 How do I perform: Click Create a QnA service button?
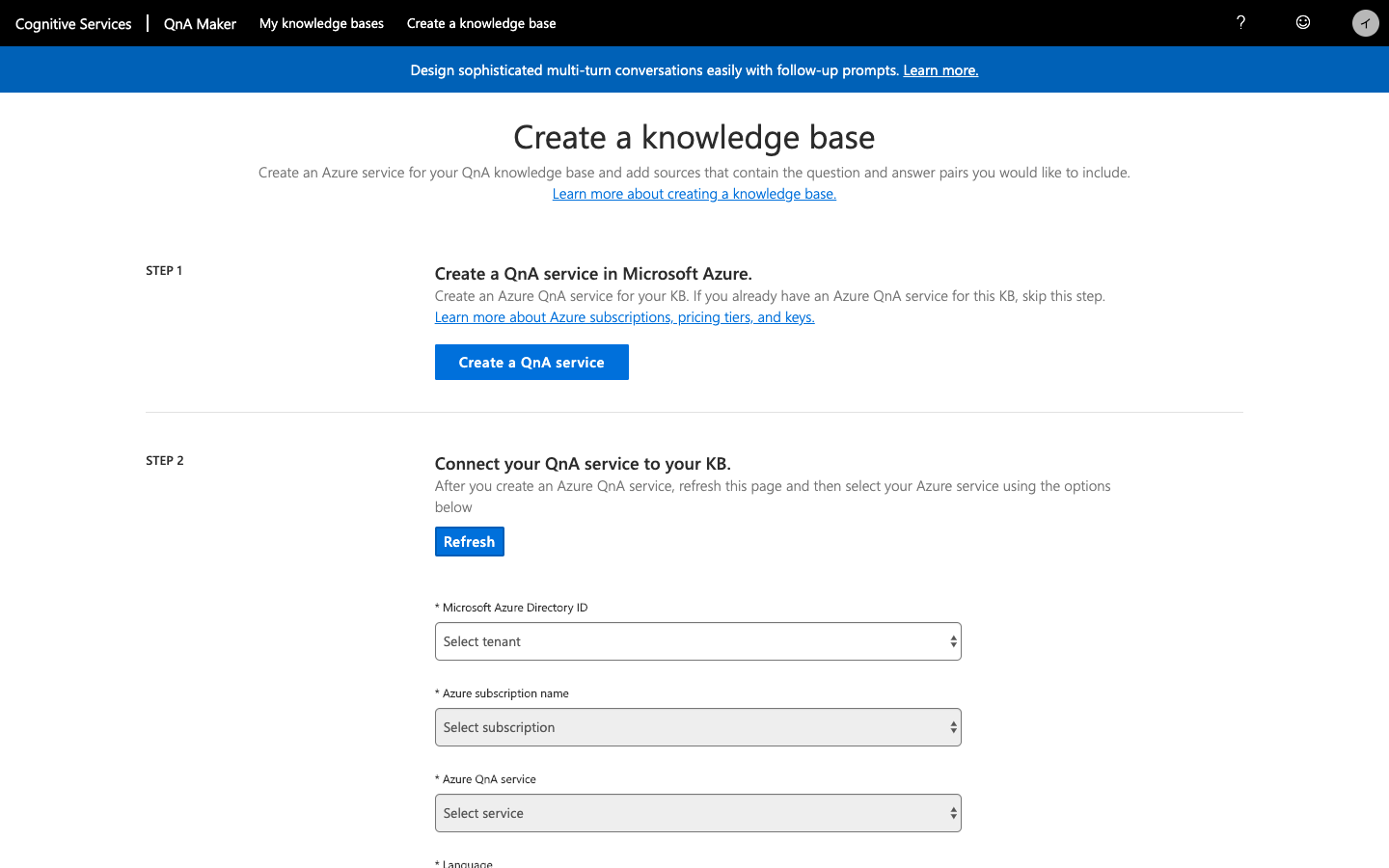[x=531, y=362]
